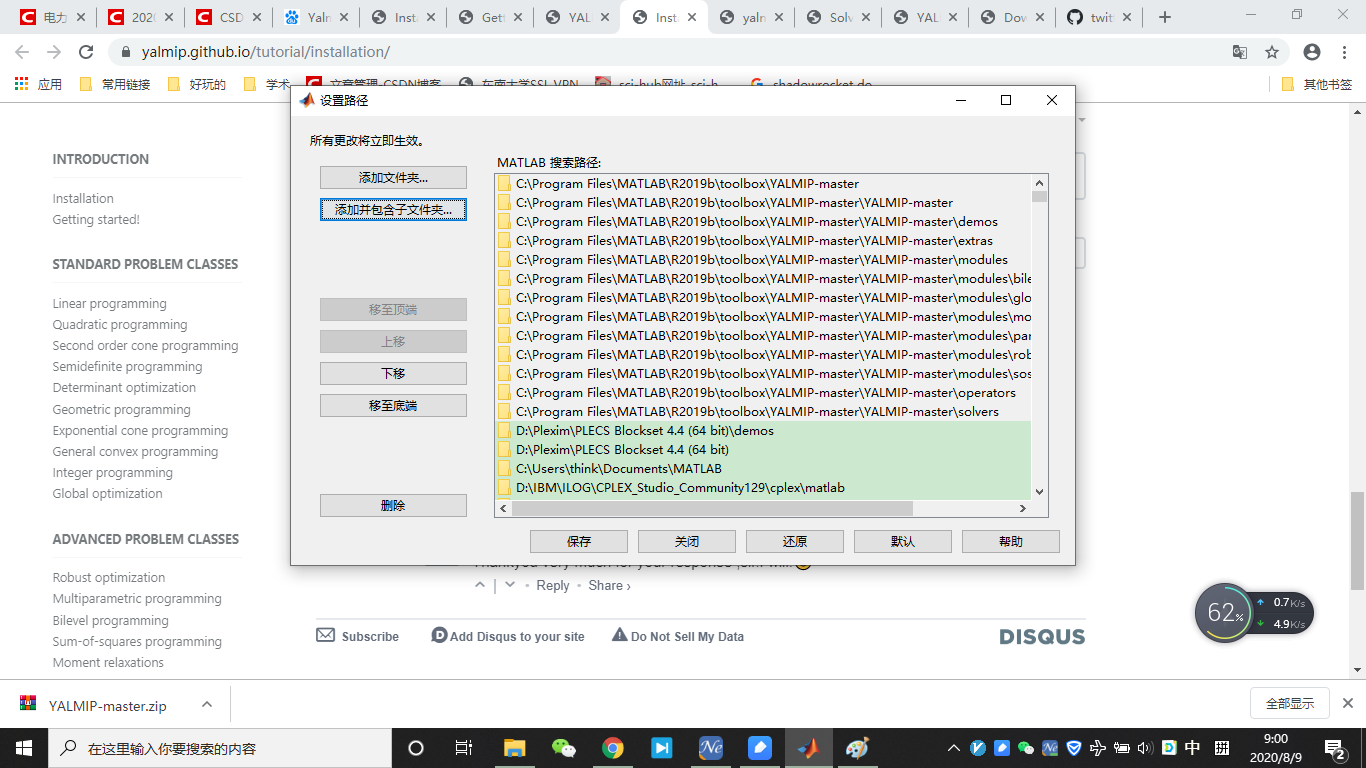Screen dimensions: 1366x768
Task: Select the CPLEX_Studio_Community129 matlab path
Action: pos(764,487)
